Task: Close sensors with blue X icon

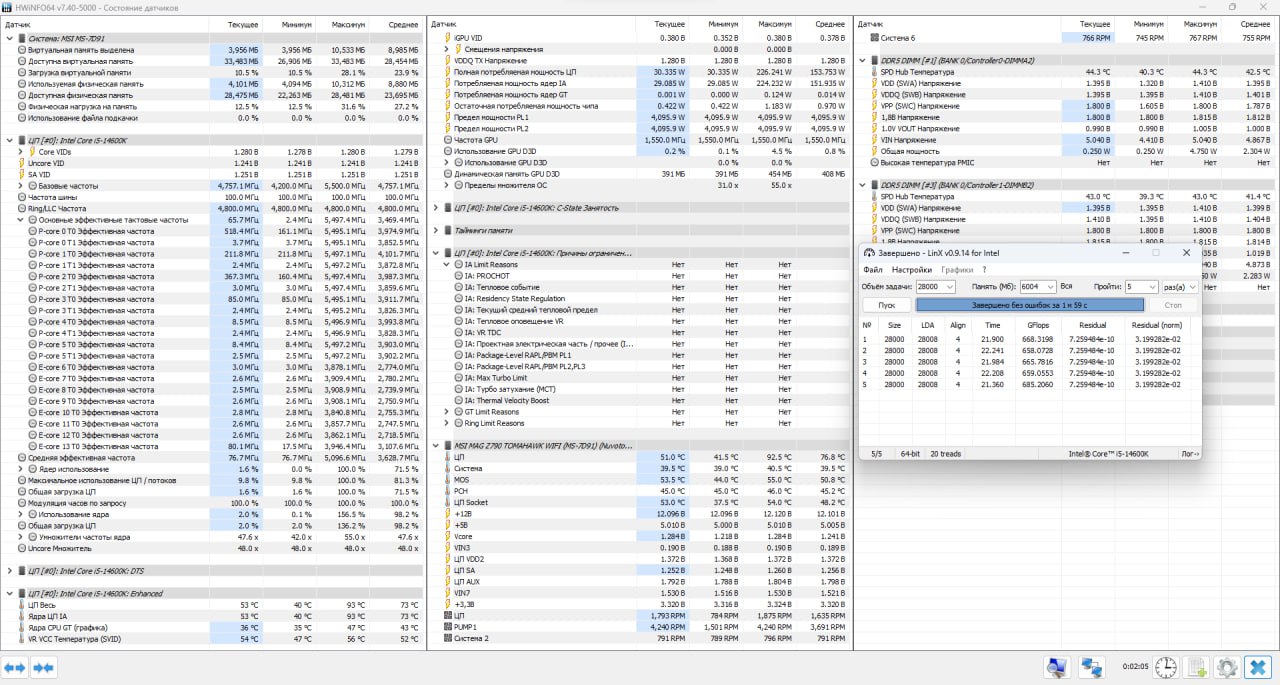Action: [x=1258, y=667]
